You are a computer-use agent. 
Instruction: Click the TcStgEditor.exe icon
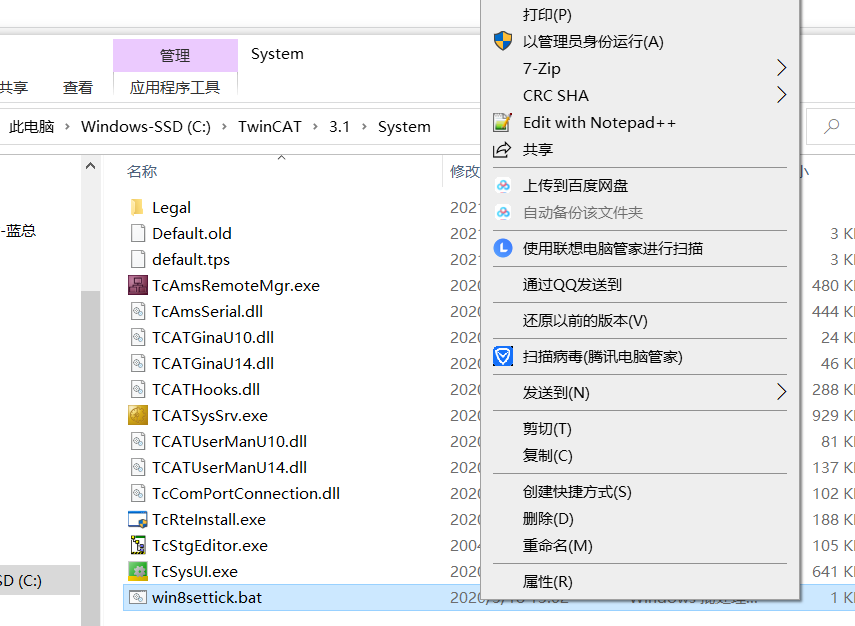click(136, 545)
